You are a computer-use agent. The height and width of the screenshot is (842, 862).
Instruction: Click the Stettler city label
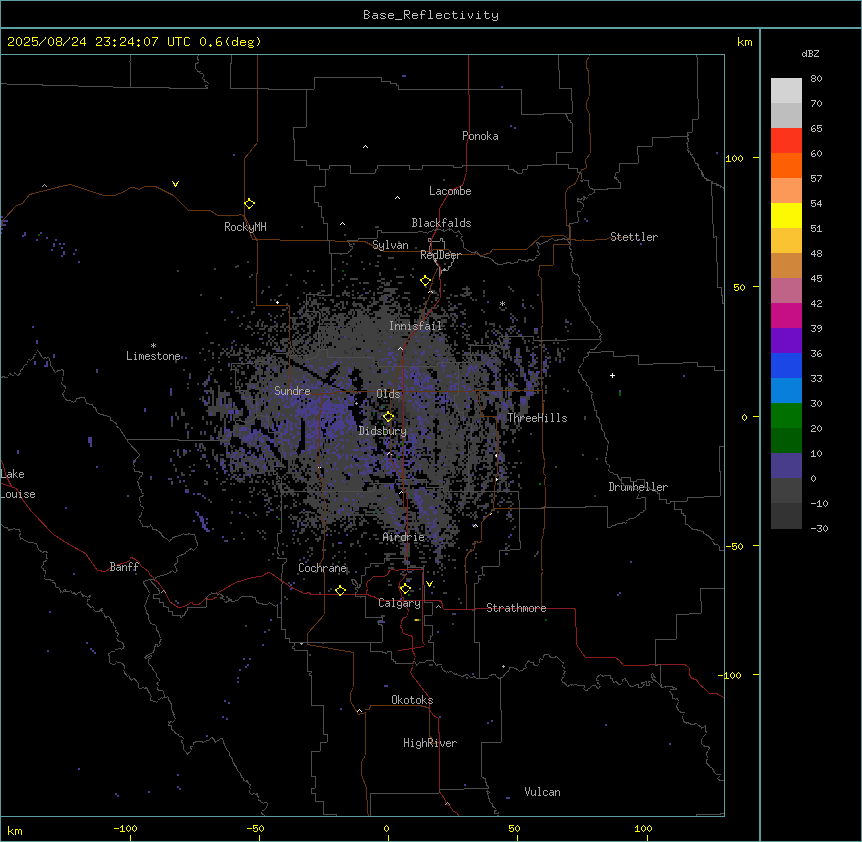[634, 237]
